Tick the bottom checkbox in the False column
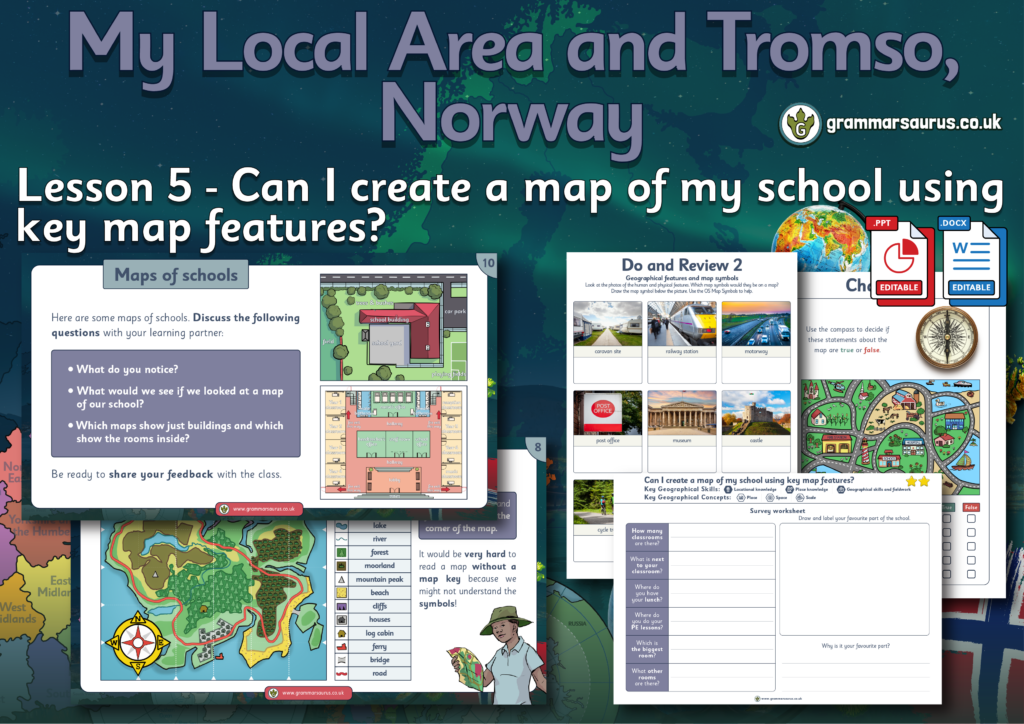Viewport: 1024px width, 724px height. (970, 573)
